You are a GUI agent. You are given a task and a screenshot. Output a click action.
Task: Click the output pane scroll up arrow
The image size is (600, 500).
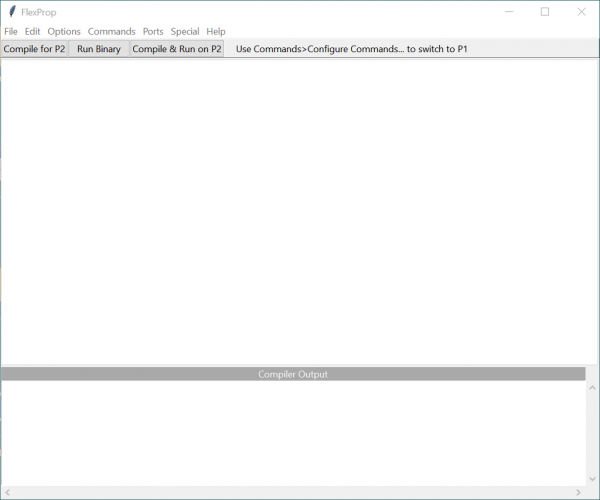(592, 387)
